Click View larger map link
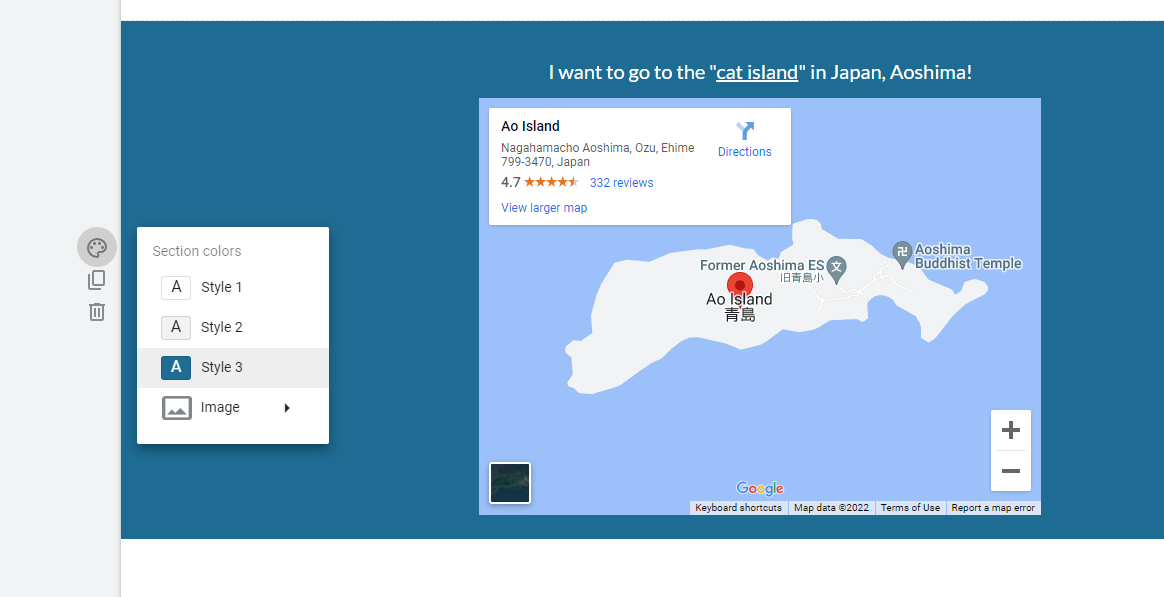The height and width of the screenshot is (597, 1164). tap(544, 208)
